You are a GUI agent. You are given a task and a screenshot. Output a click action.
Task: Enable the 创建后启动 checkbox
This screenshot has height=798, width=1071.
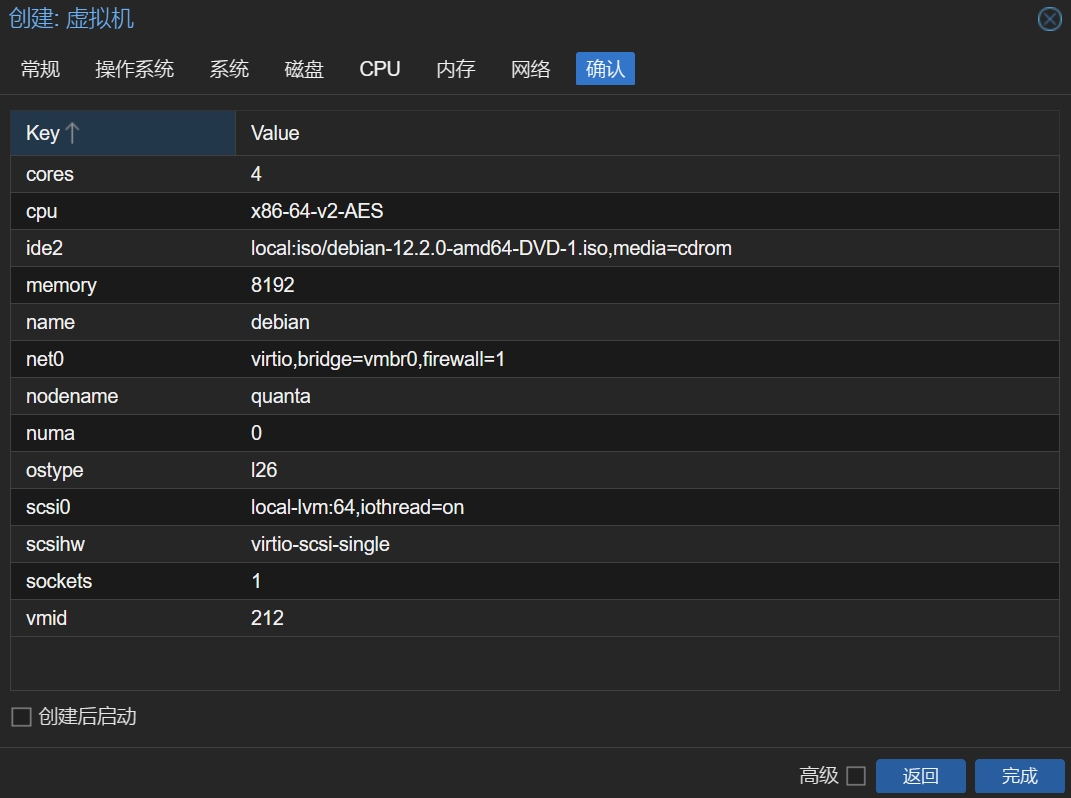tap(21, 717)
